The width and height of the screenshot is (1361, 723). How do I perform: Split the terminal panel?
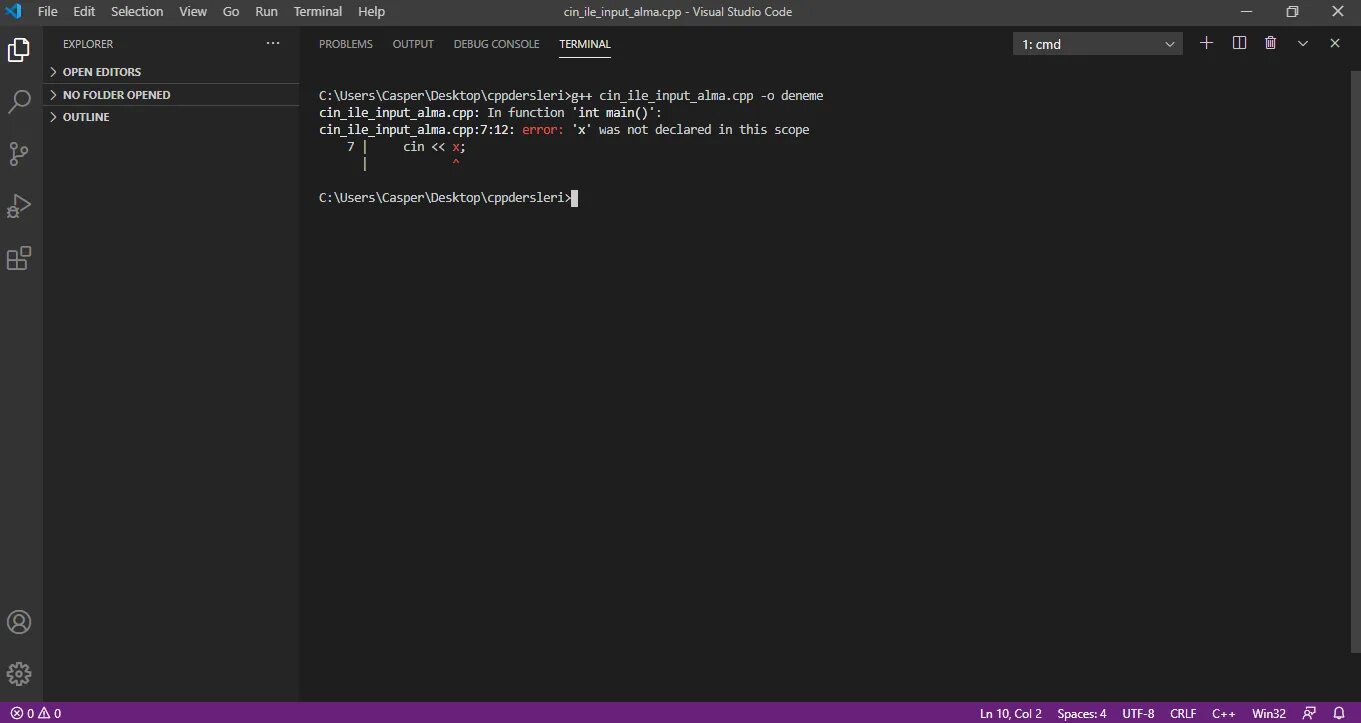(1239, 43)
